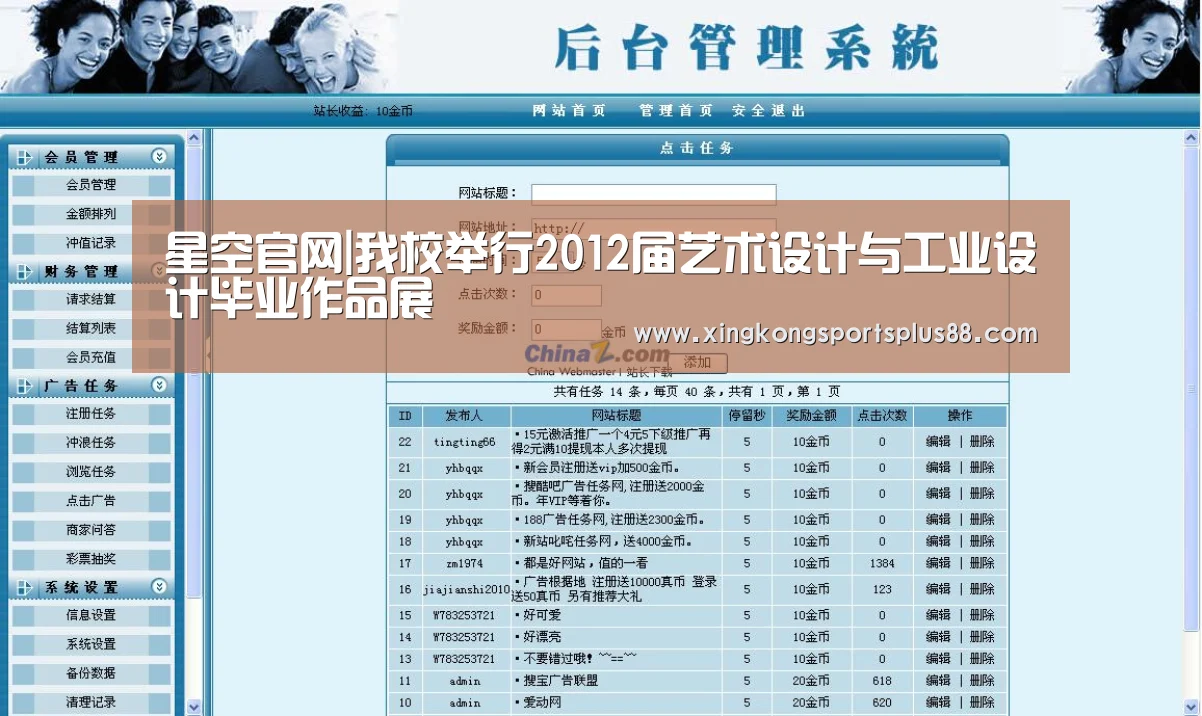Image resolution: width=1202 pixels, height=716 pixels.
Task: Click 编辑 for task ID 11
Action: 938,681
